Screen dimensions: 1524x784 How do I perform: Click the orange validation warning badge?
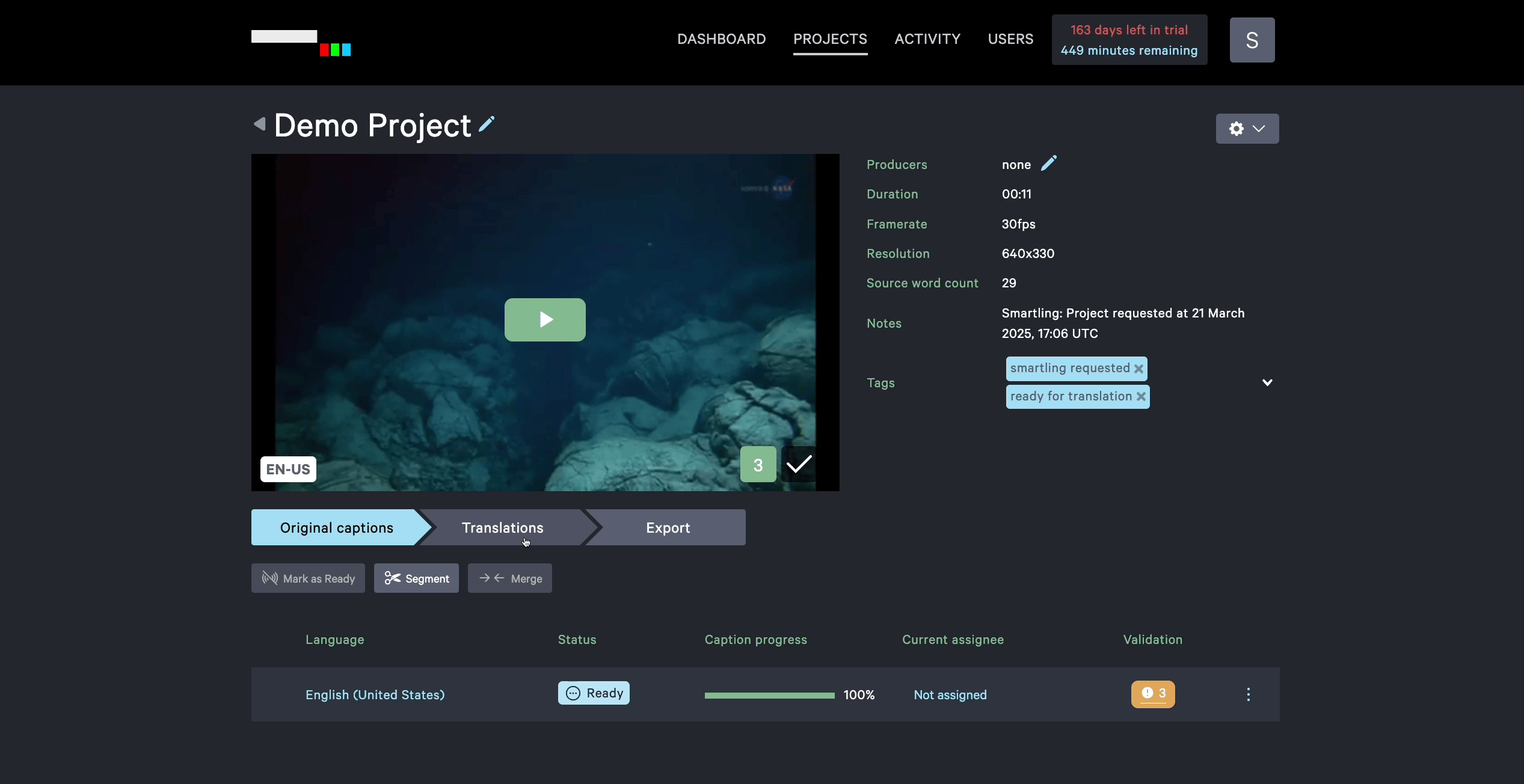pyautogui.click(x=1152, y=694)
